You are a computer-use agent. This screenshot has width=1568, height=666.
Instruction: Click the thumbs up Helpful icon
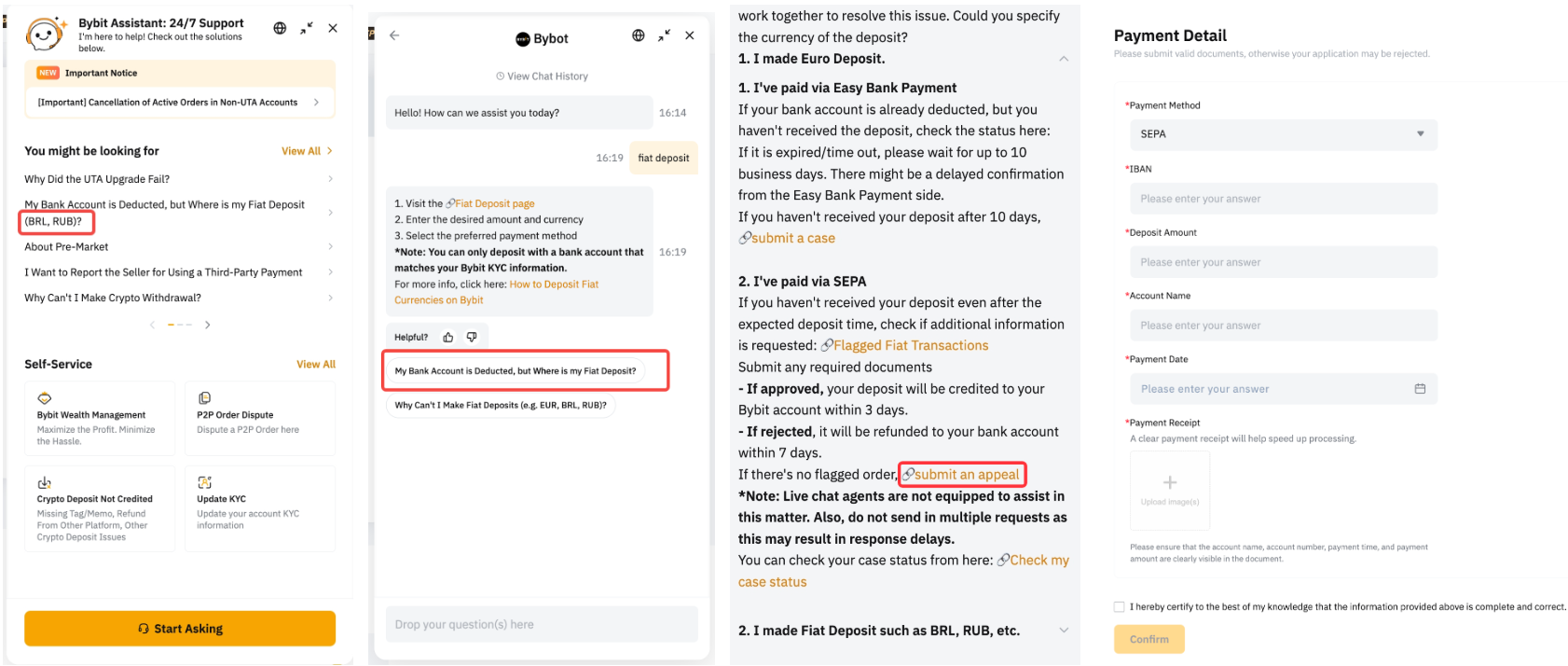click(x=448, y=337)
